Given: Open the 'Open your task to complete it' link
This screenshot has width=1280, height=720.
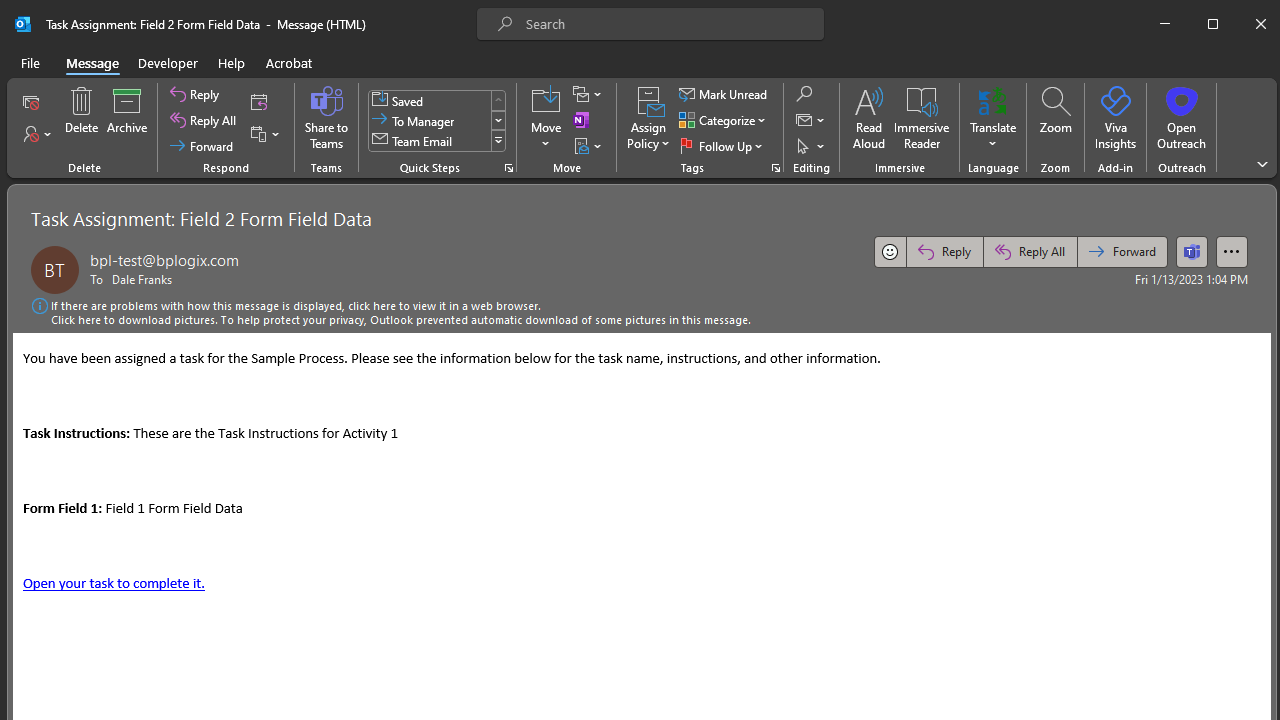Looking at the screenshot, I should point(114,583).
